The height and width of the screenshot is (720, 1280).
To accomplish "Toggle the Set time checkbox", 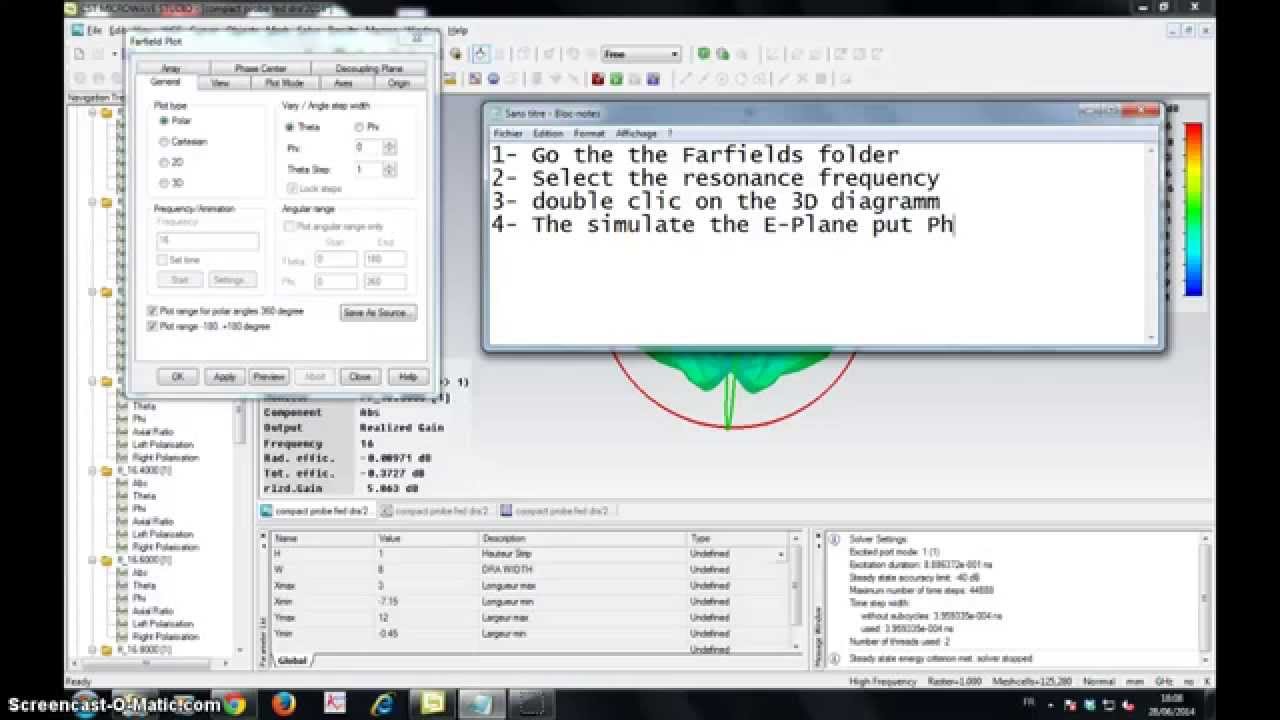I will coord(162,260).
